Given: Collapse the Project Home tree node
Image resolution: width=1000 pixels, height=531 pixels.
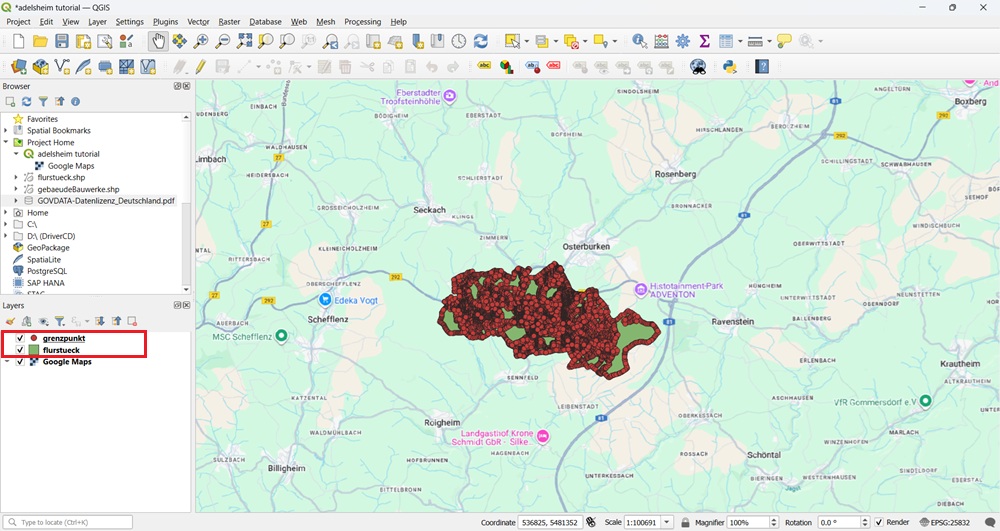Looking at the screenshot, I should tap(6, 143).
